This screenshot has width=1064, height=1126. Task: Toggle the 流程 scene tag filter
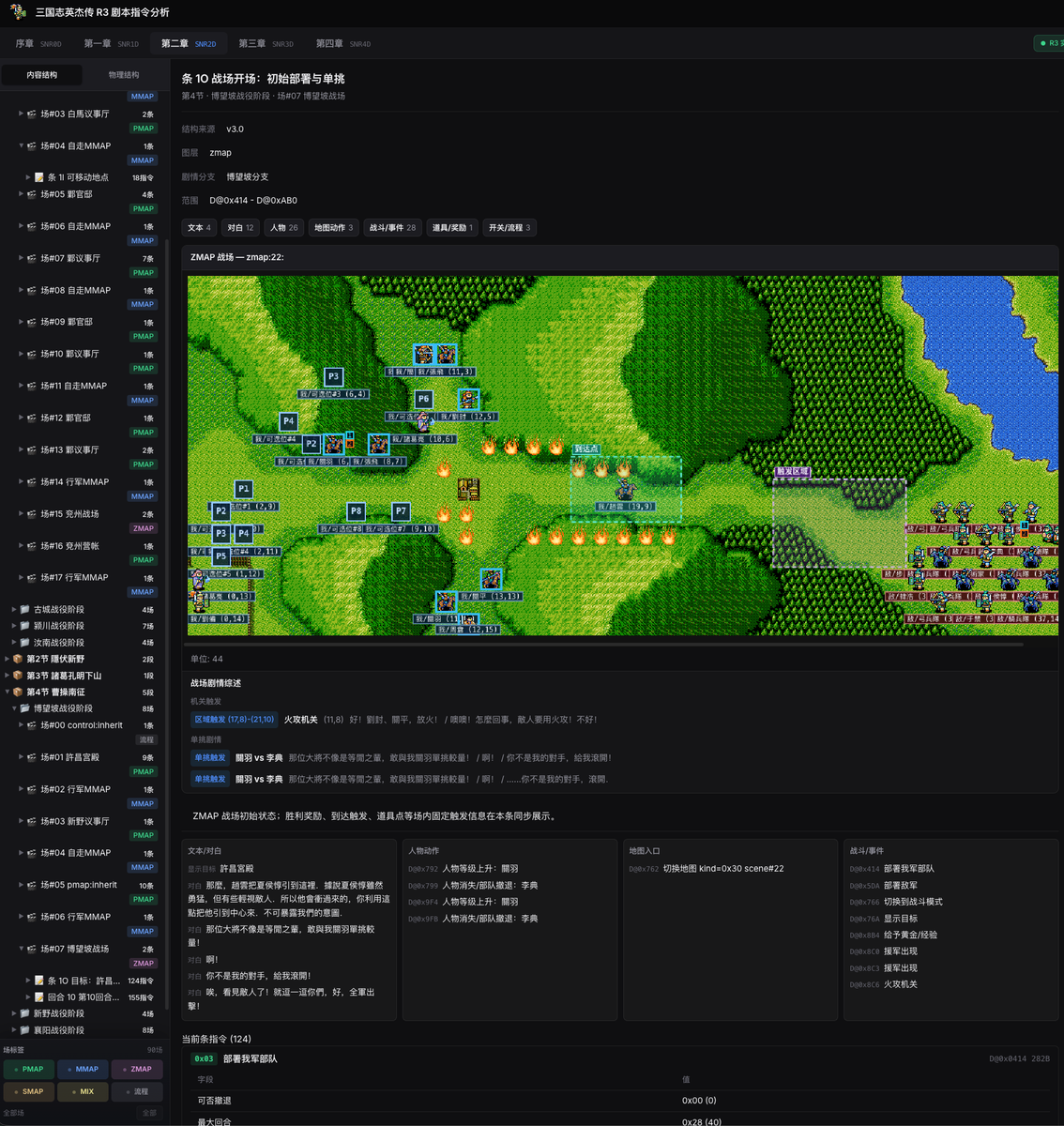click(x=137, y=1091)
